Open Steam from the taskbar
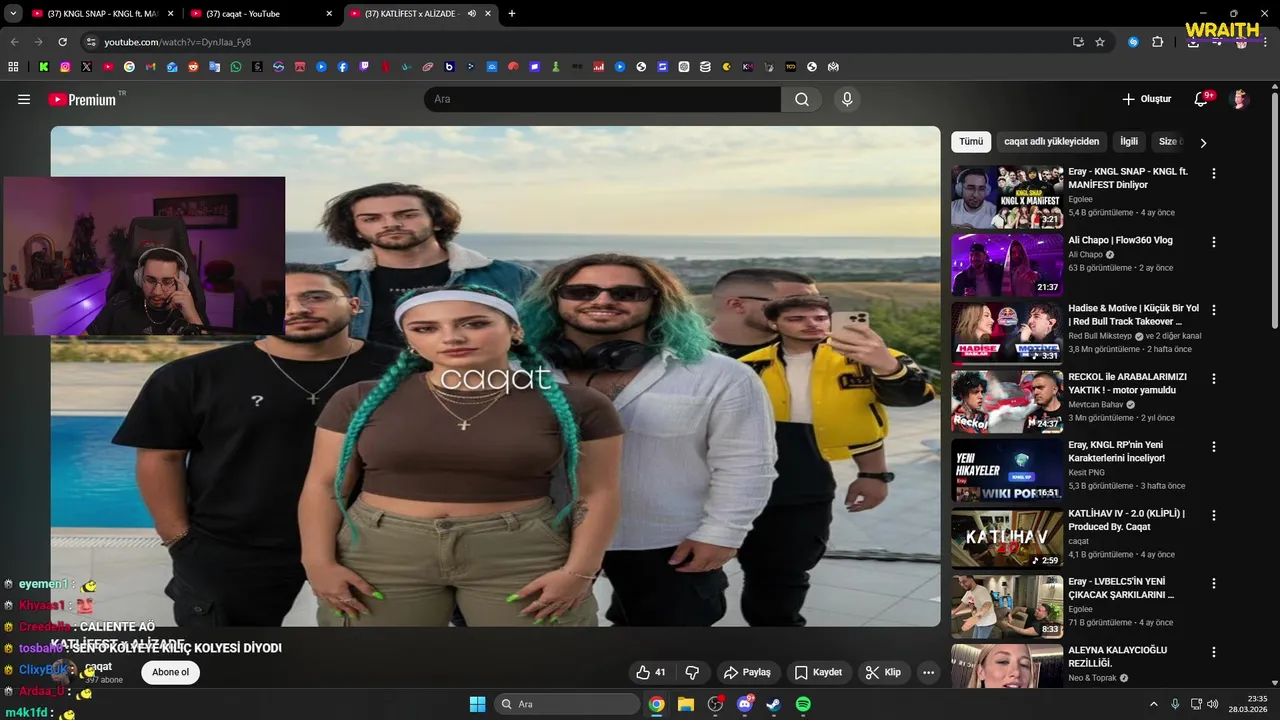This screenshot has width=1280, height=720. (774, 704)
